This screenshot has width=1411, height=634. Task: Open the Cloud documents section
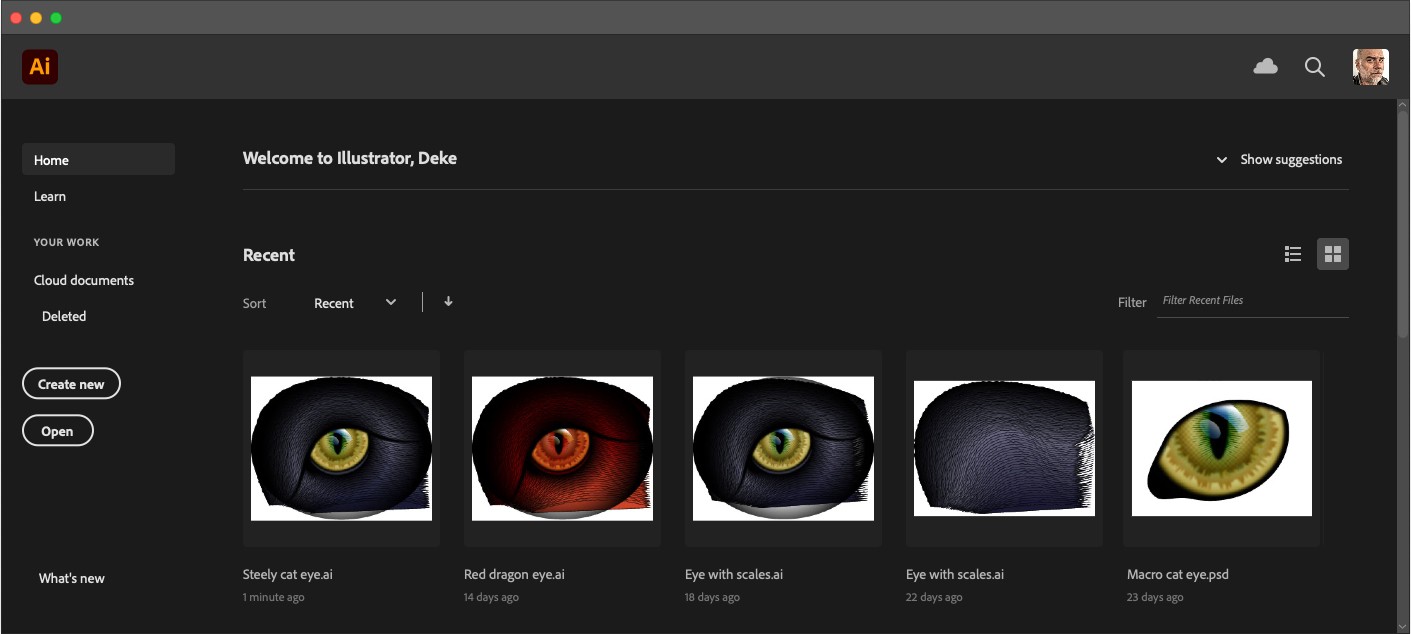click(84, 280)
